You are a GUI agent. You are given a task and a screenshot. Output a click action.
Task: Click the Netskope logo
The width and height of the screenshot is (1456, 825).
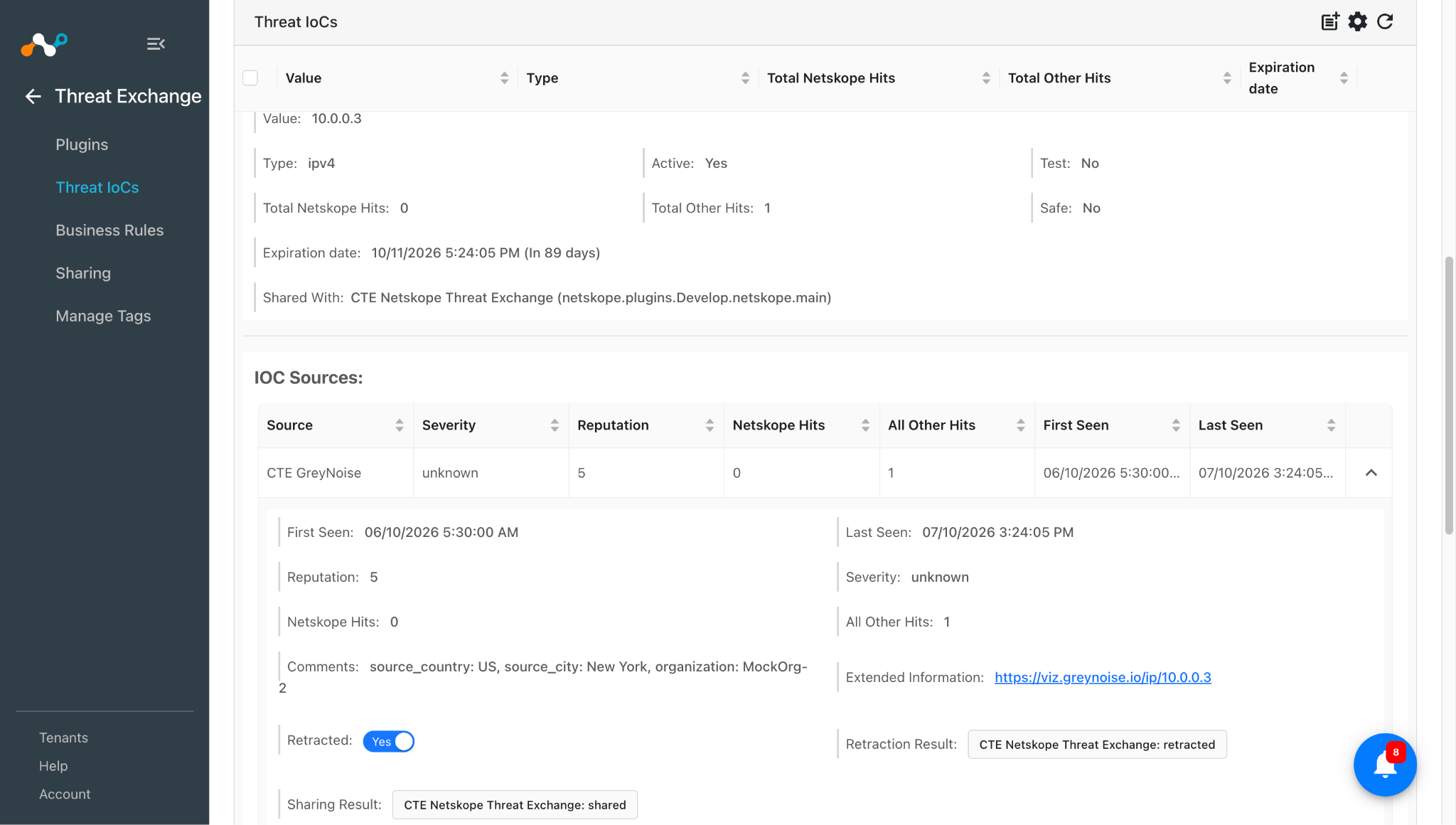44,44
